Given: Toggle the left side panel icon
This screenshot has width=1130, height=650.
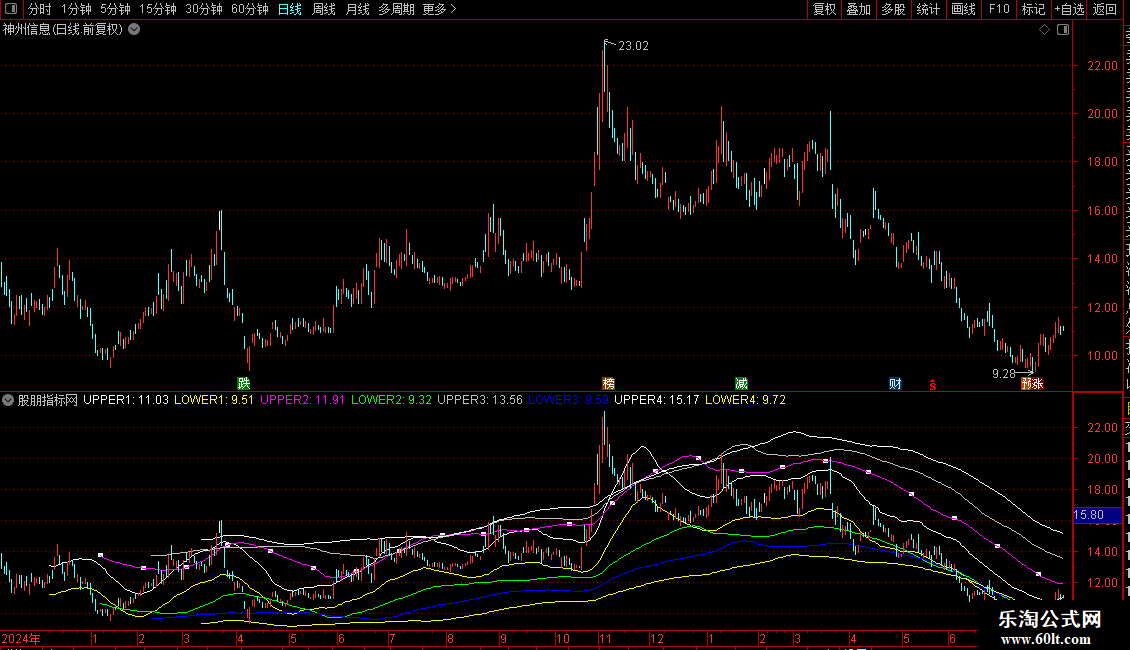Looking at the screenshot, I should tap(11, 9).
